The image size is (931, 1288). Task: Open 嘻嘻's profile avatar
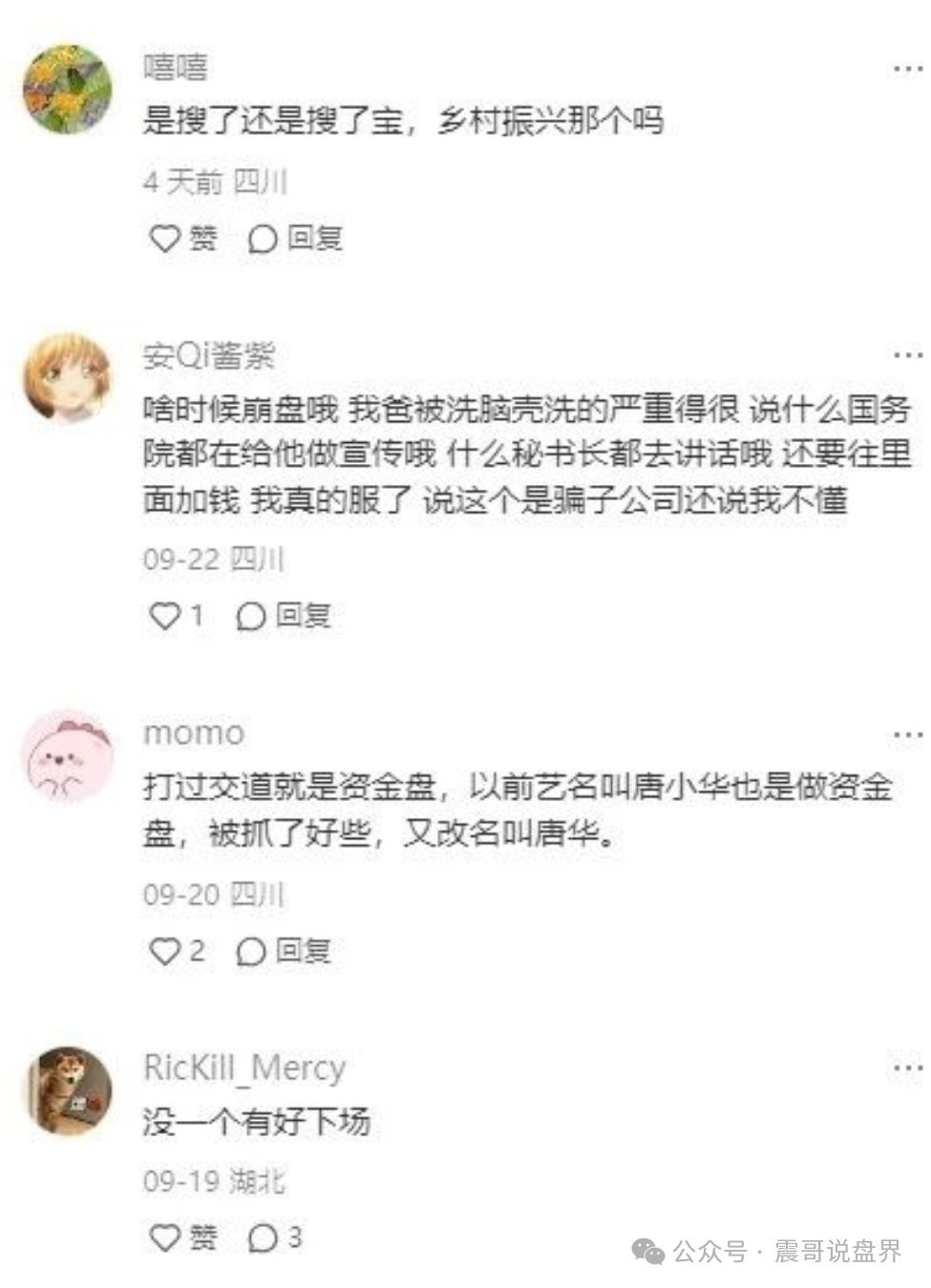pos(68,90)
